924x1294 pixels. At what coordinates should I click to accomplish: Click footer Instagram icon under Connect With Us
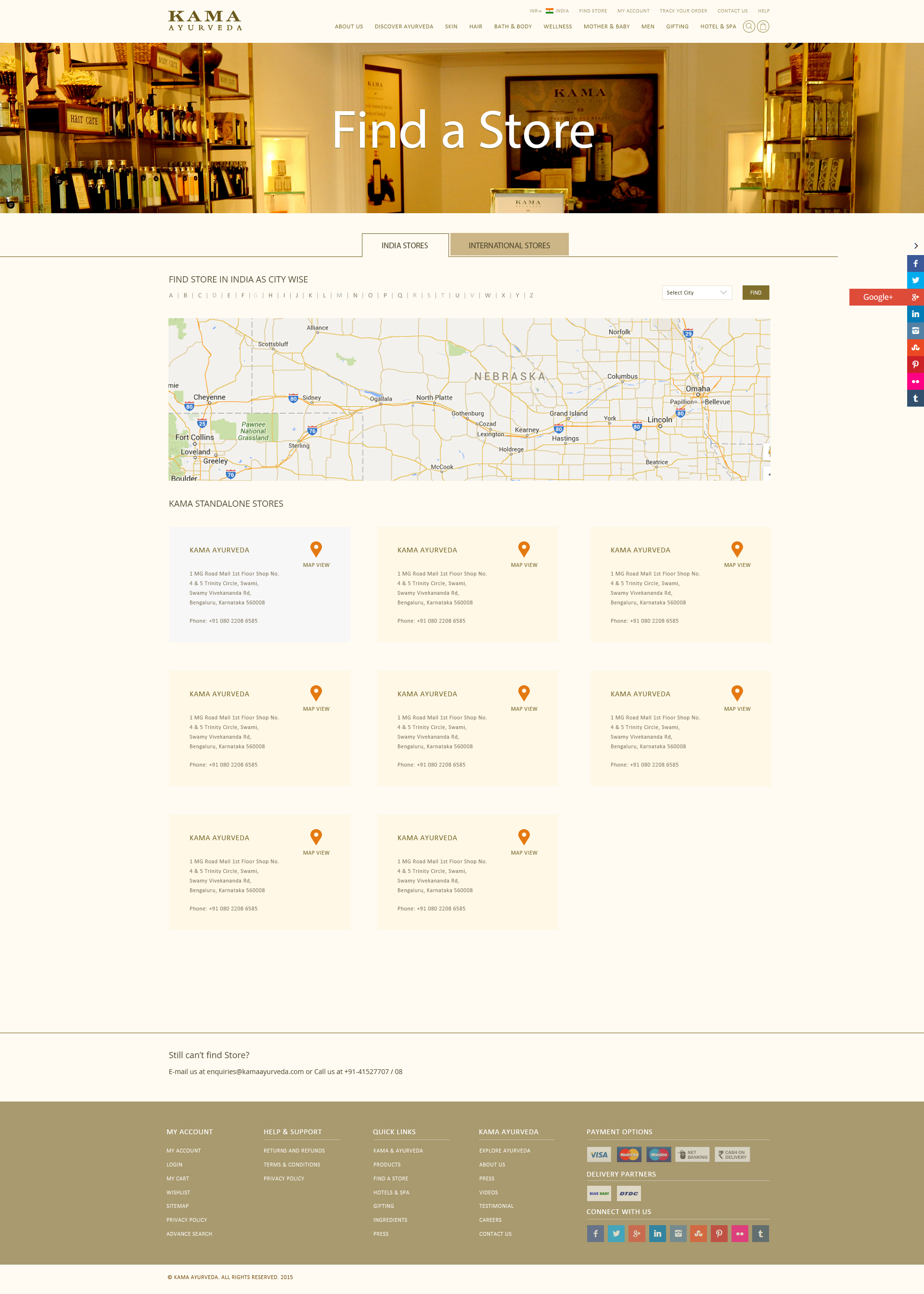pos(678,1233)
